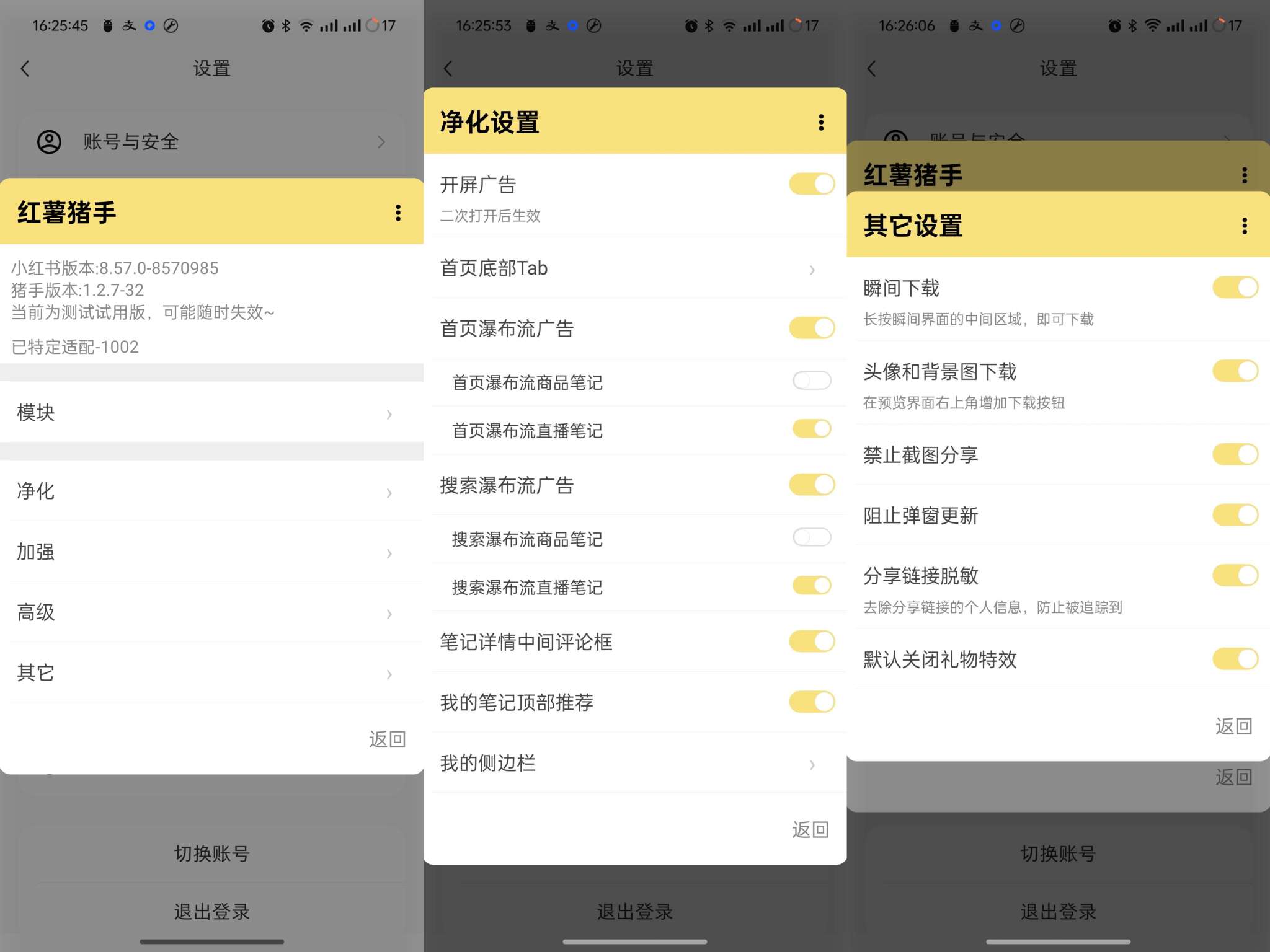Screen dimensions: 1270x952
Task: Open the 我的侧边栏 settings
Action: (x=635, y=763)
